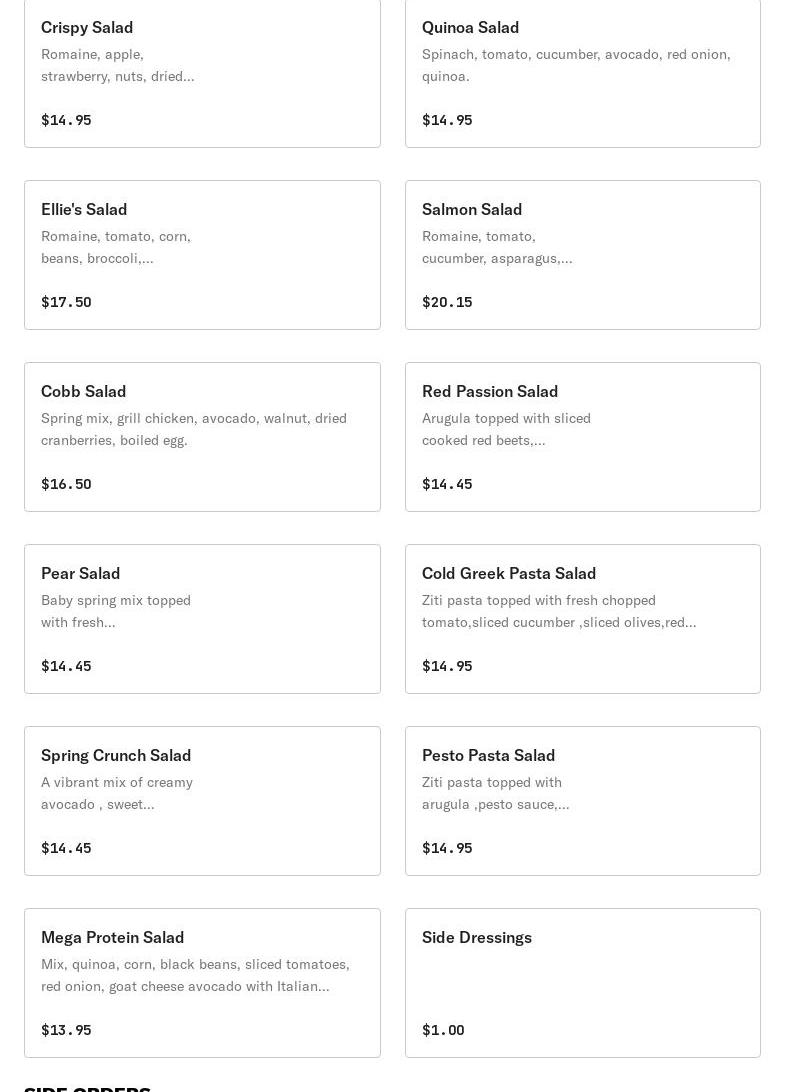The image size is (785, 1092).
Task: Click the $17.50 price on Ellie's Salad
Action: tap(66, 302)
